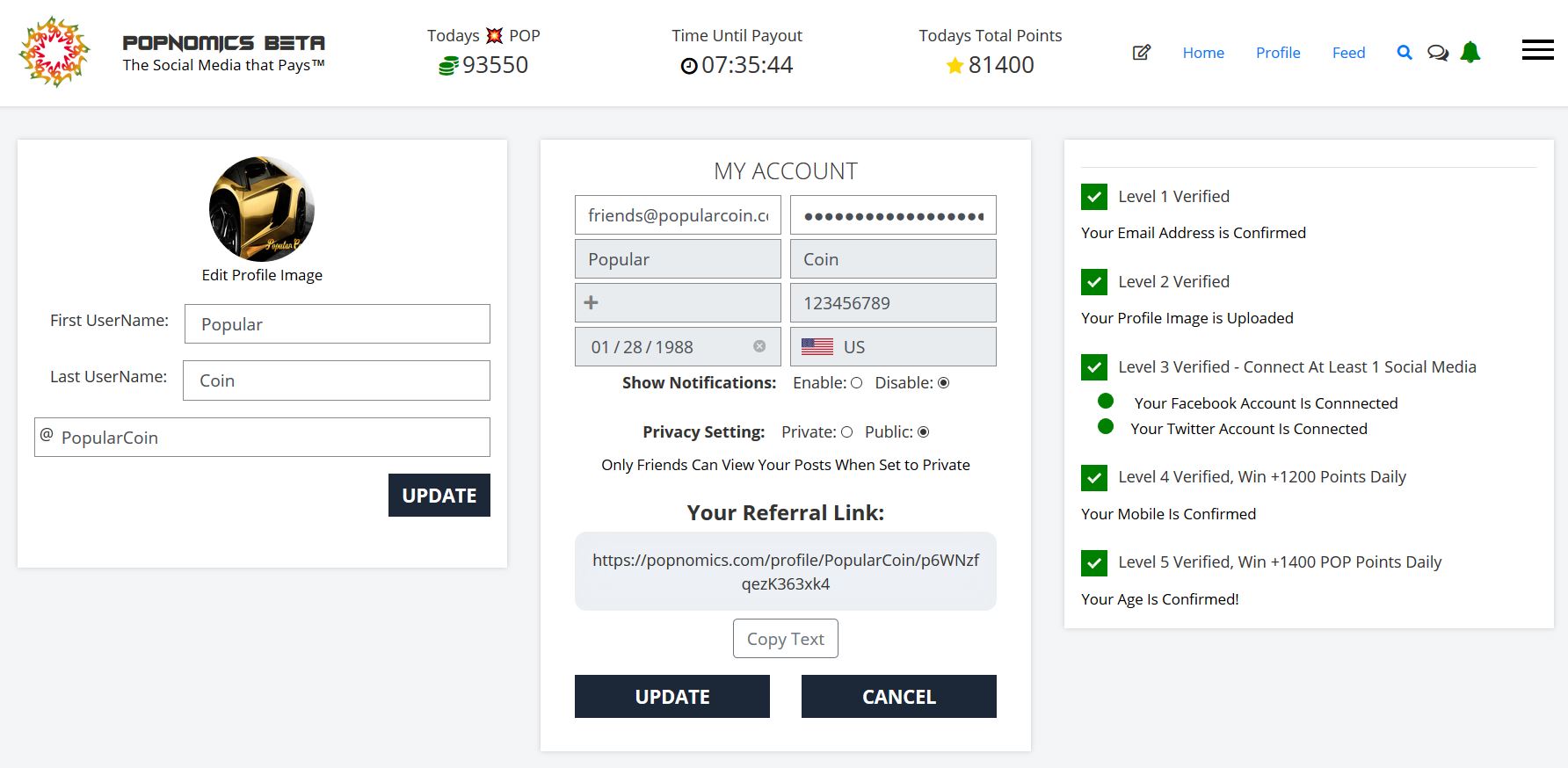Viewport: 1568px width, 768px height.
Task: Open the US country selector
Action: tap(892, 347)
